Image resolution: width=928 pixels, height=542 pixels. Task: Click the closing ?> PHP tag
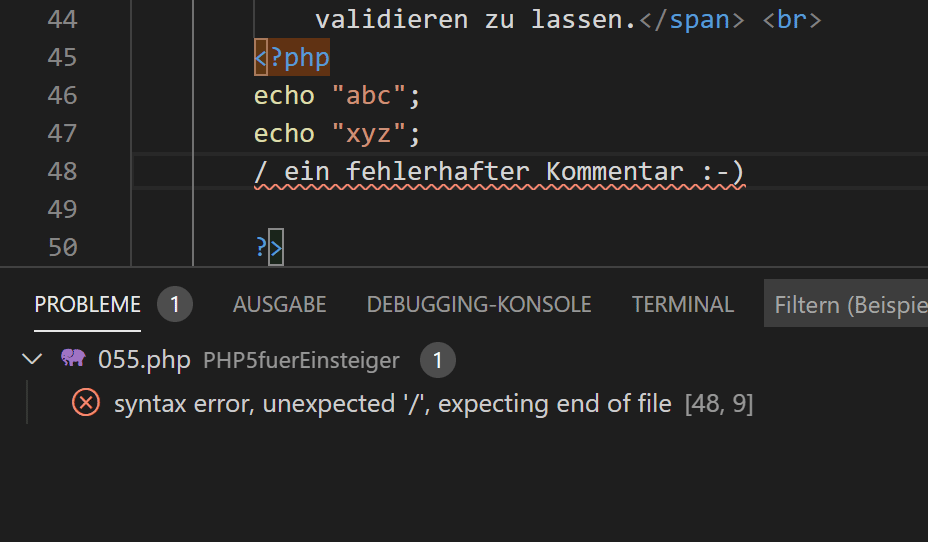269,247
